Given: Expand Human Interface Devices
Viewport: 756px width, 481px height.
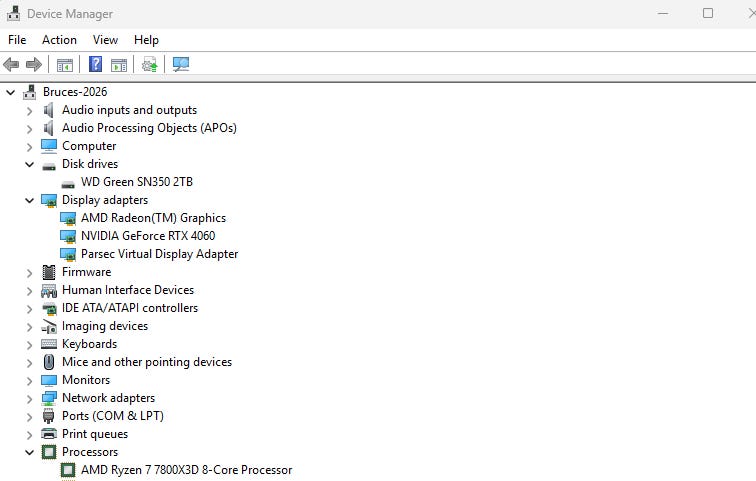Looking at the screenshot, I should click(29, 291).
